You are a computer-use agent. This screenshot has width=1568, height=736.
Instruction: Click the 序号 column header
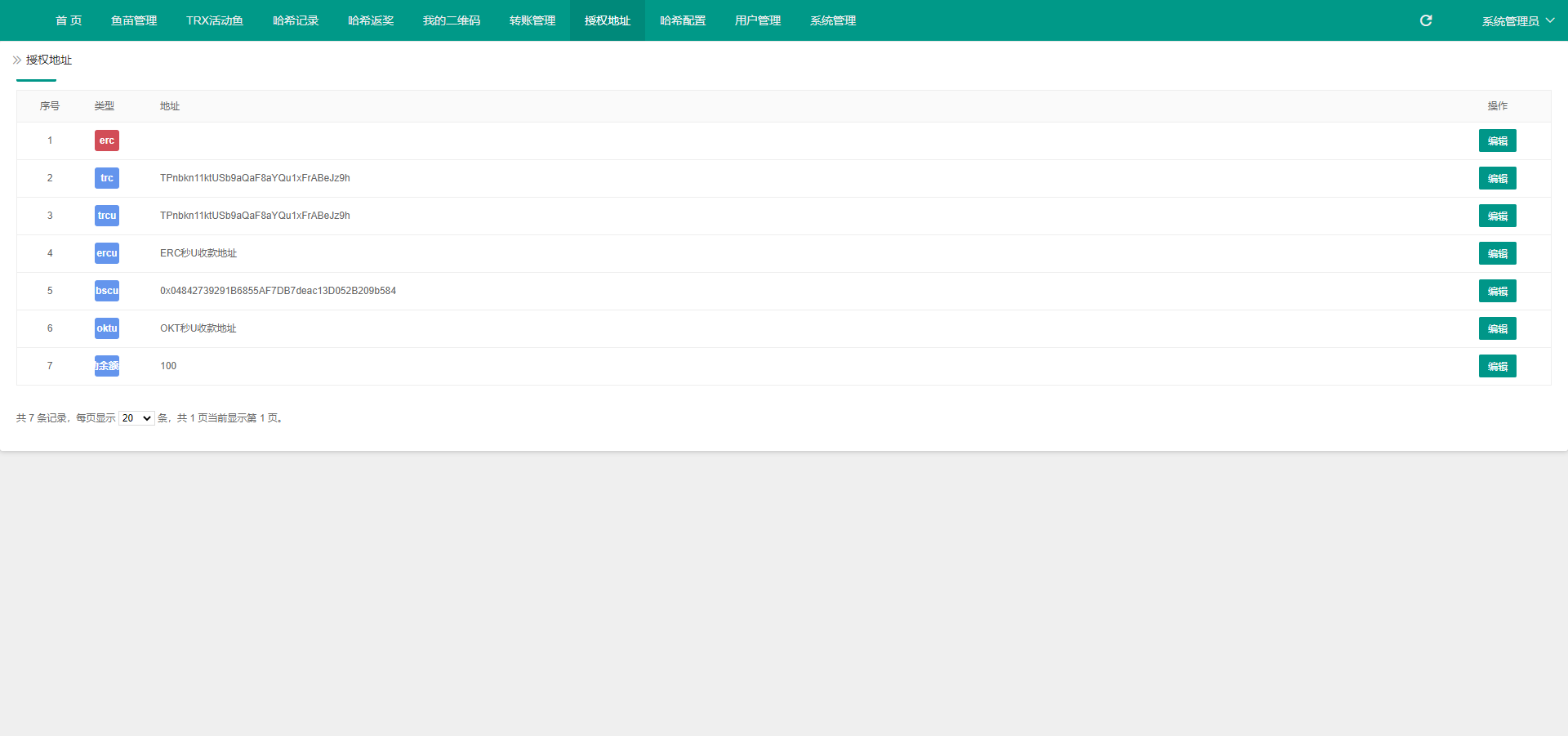pyautogui.click(x=50, y=106)
